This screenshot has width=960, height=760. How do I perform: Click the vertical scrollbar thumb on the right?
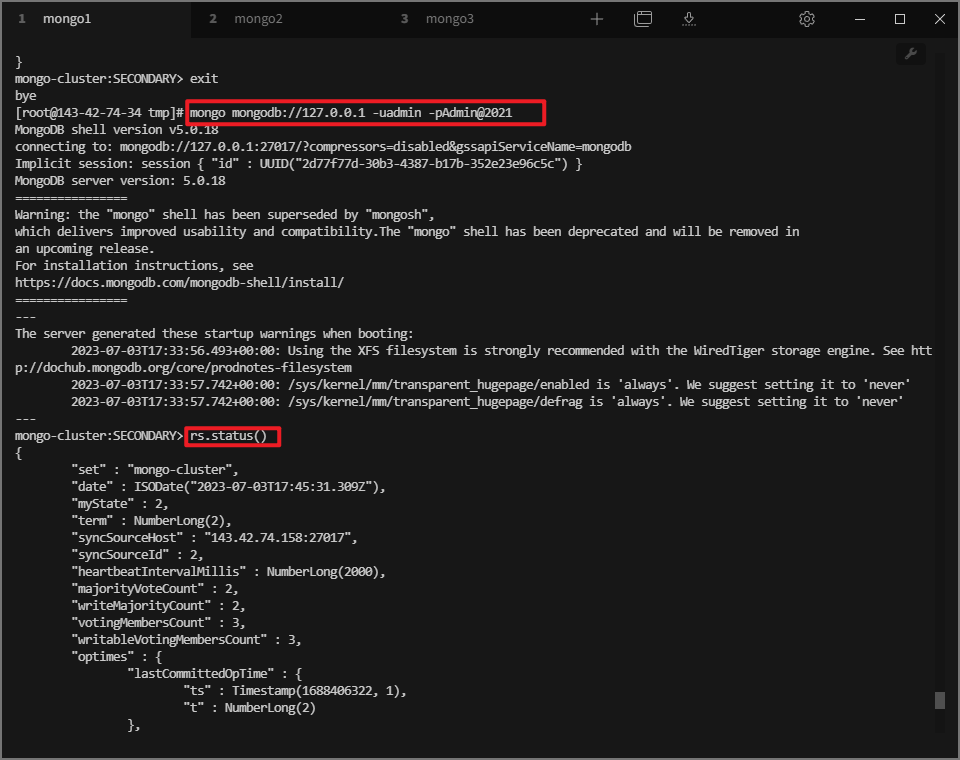(x=939, y=700)
